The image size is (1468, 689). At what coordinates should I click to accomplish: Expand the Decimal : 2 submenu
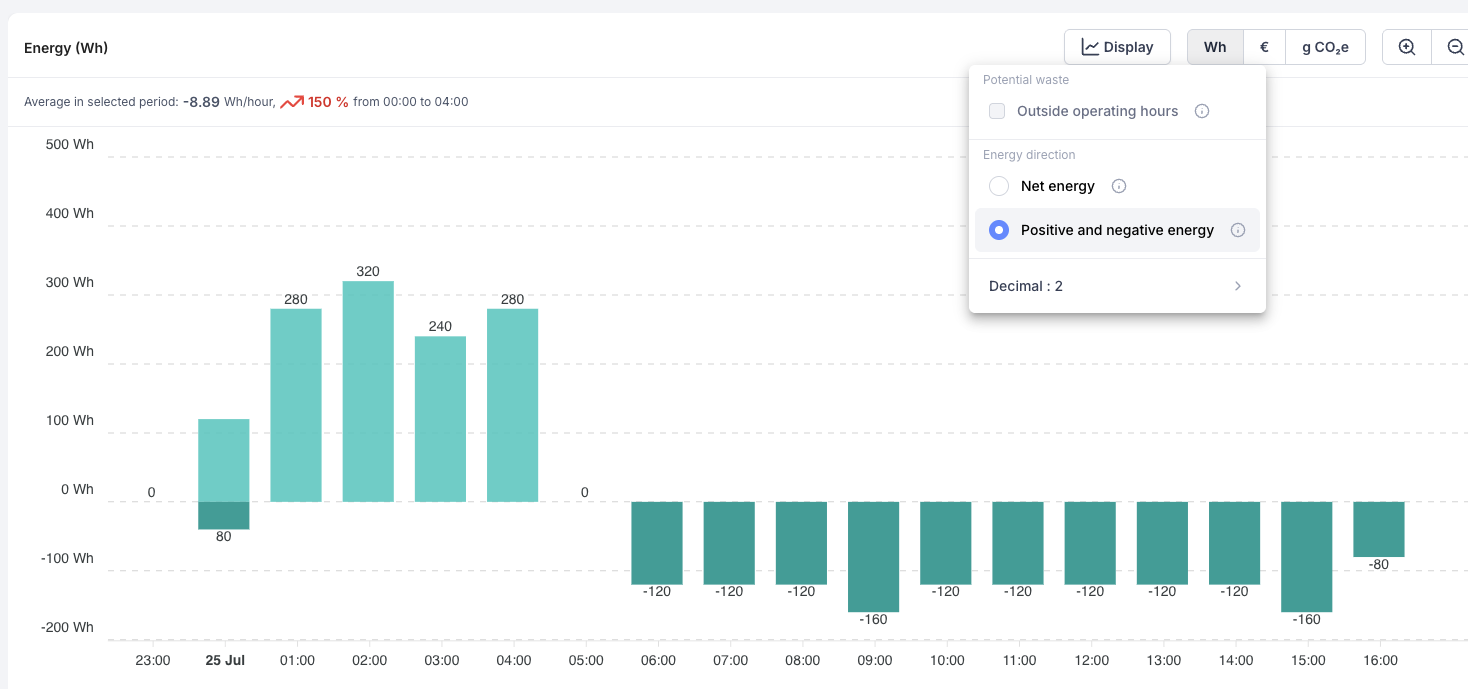[1117, 286]
